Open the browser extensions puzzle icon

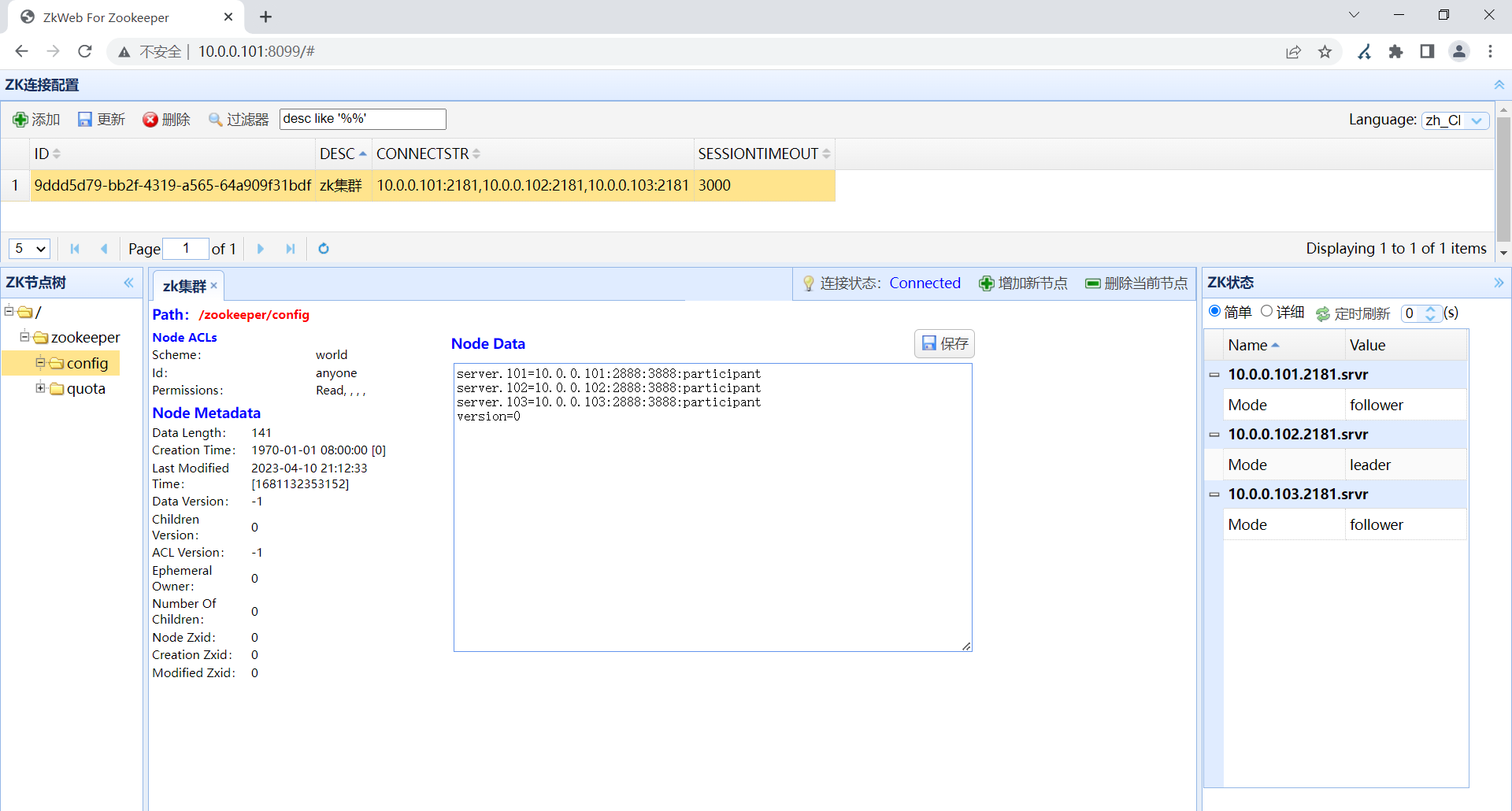1396,52
